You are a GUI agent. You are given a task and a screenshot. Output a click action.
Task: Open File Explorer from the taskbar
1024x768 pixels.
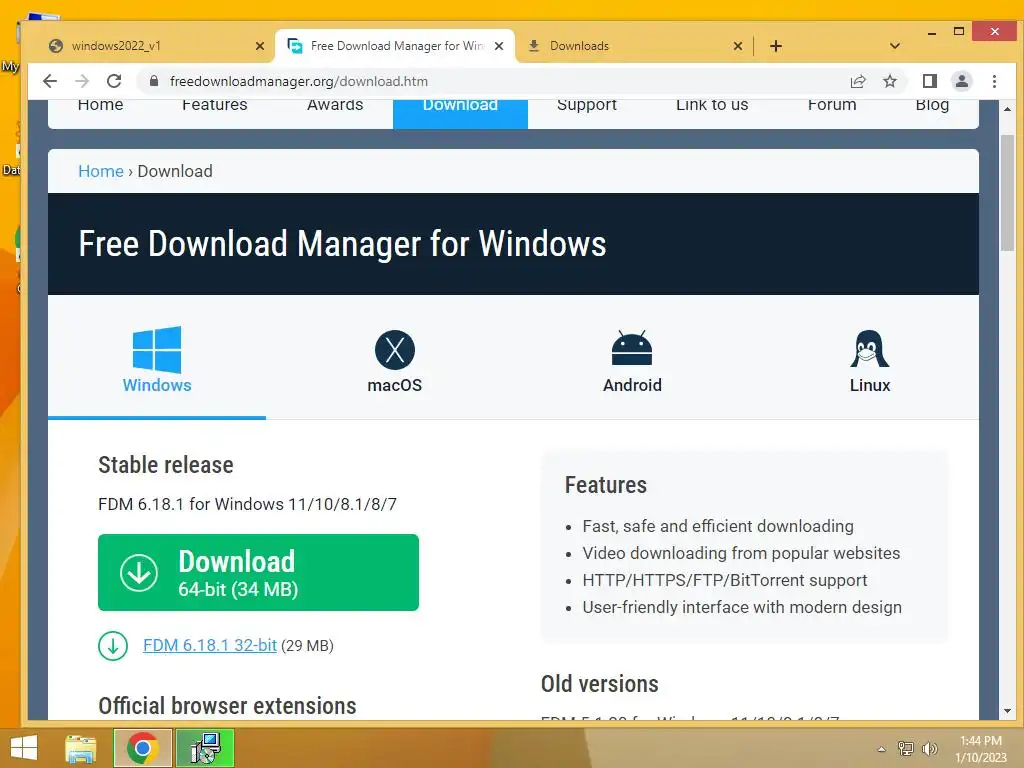click(80, 748)
